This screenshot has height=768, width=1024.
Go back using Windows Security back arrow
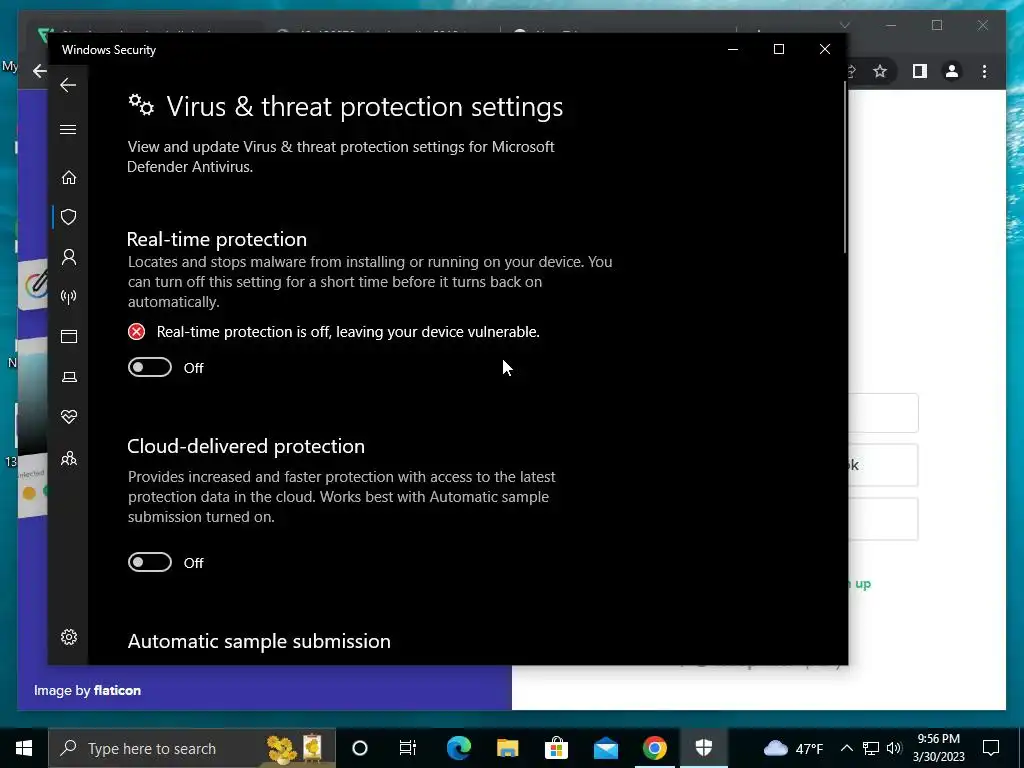point(68,85)
